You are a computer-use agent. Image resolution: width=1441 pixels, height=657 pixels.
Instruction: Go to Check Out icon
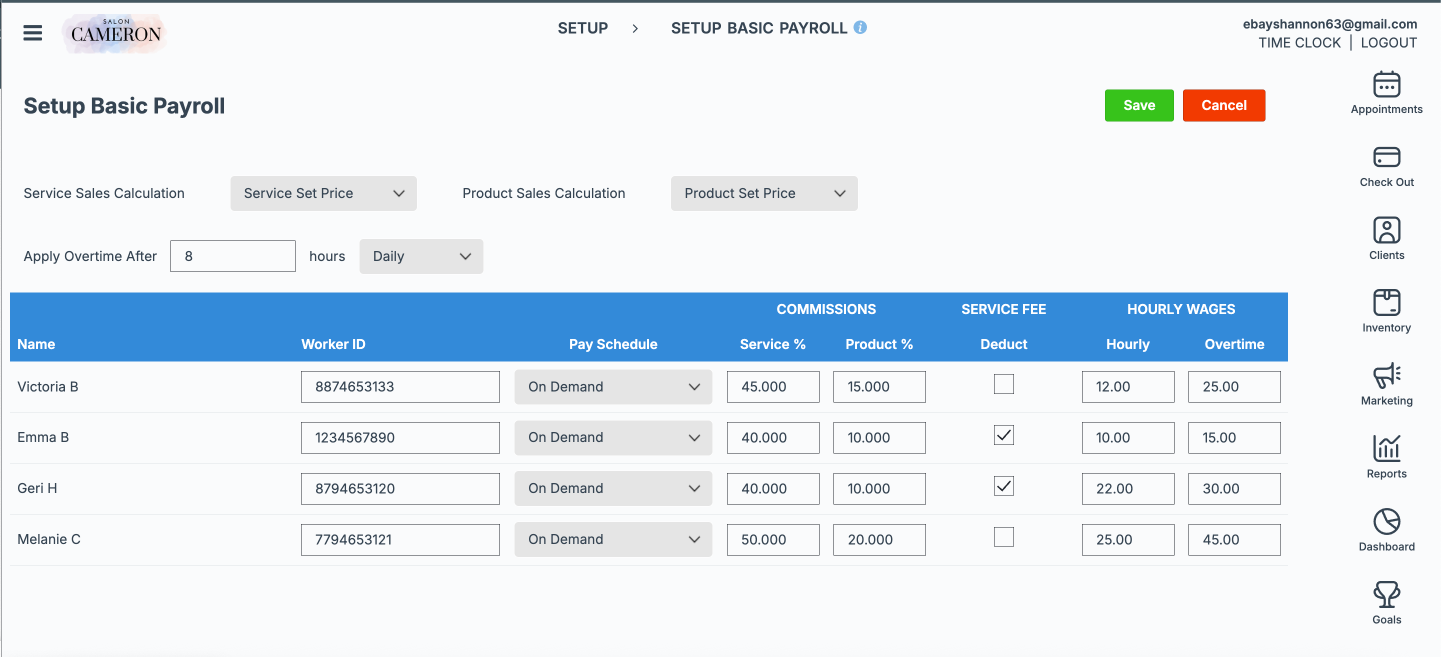[1386, 158]
